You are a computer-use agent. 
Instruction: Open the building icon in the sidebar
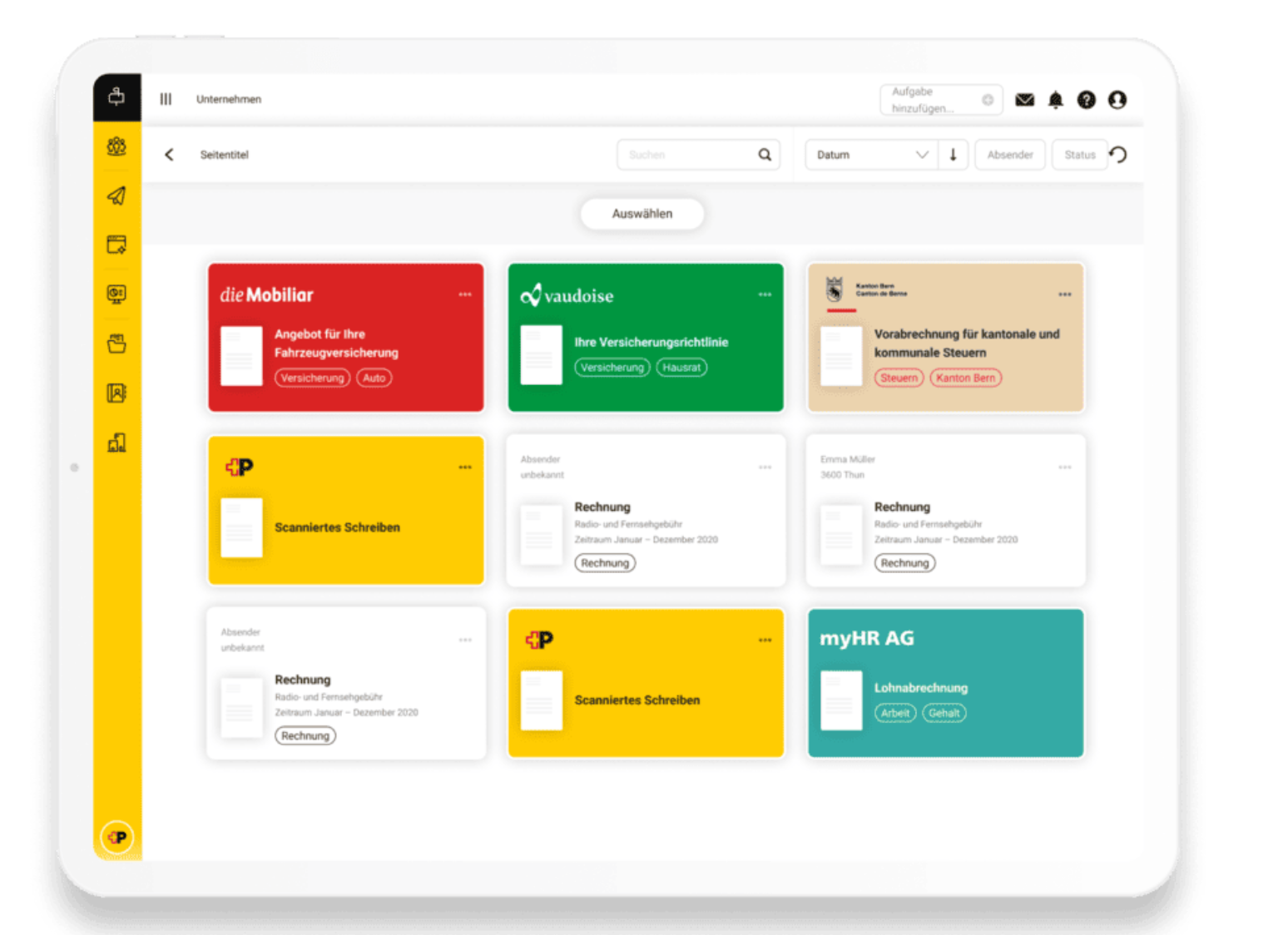pos(116,443)
